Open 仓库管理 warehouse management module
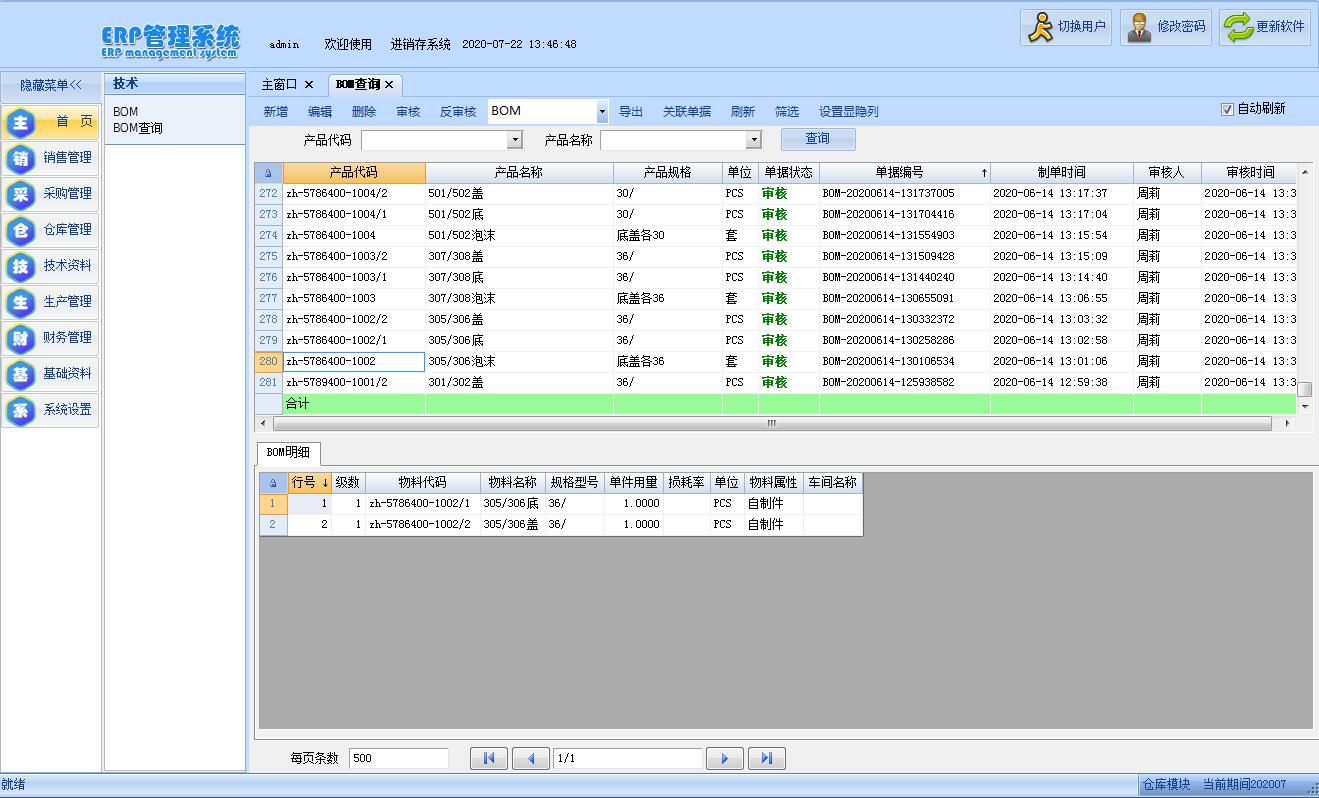 (x=51, y=230)
